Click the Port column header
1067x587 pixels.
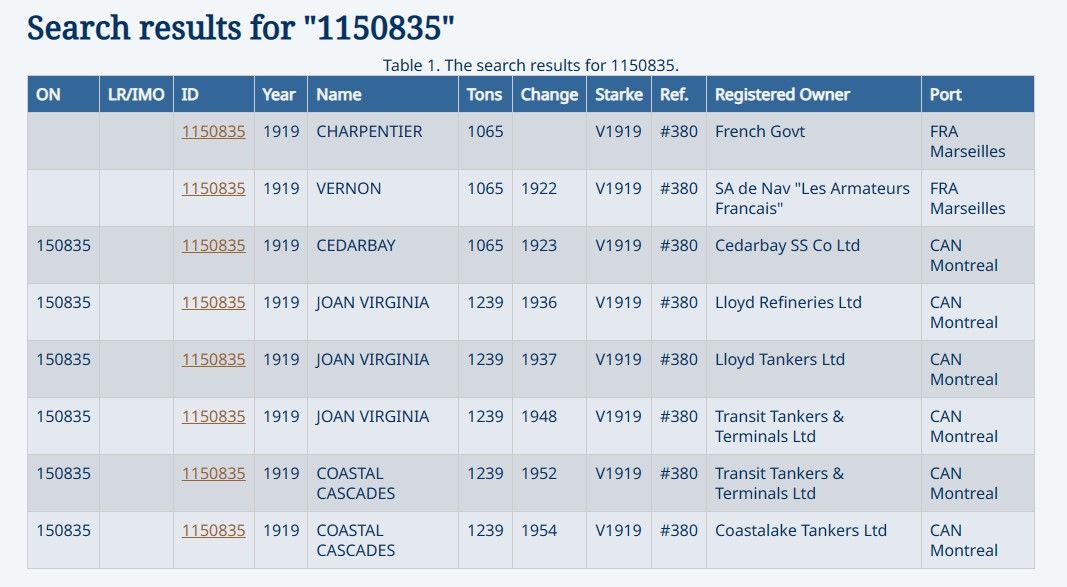pos(945,94)
